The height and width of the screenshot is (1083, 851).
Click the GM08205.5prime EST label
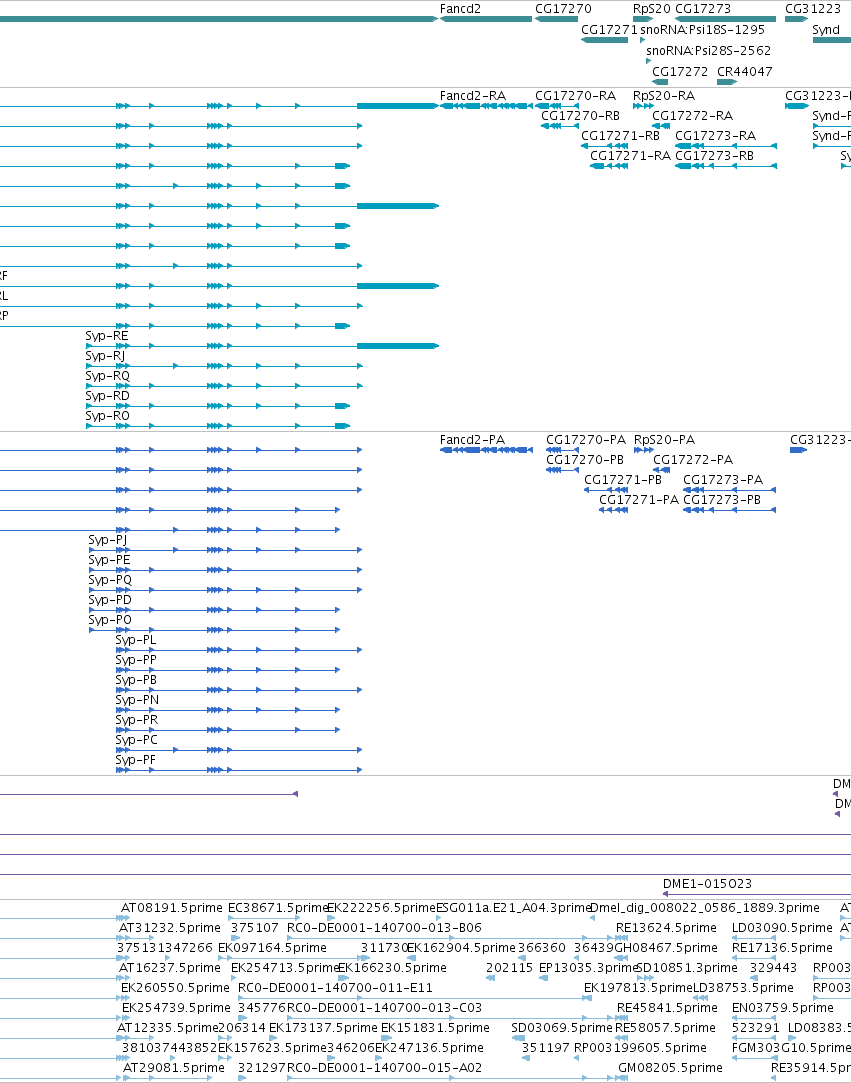click(x=670, y=1068)
